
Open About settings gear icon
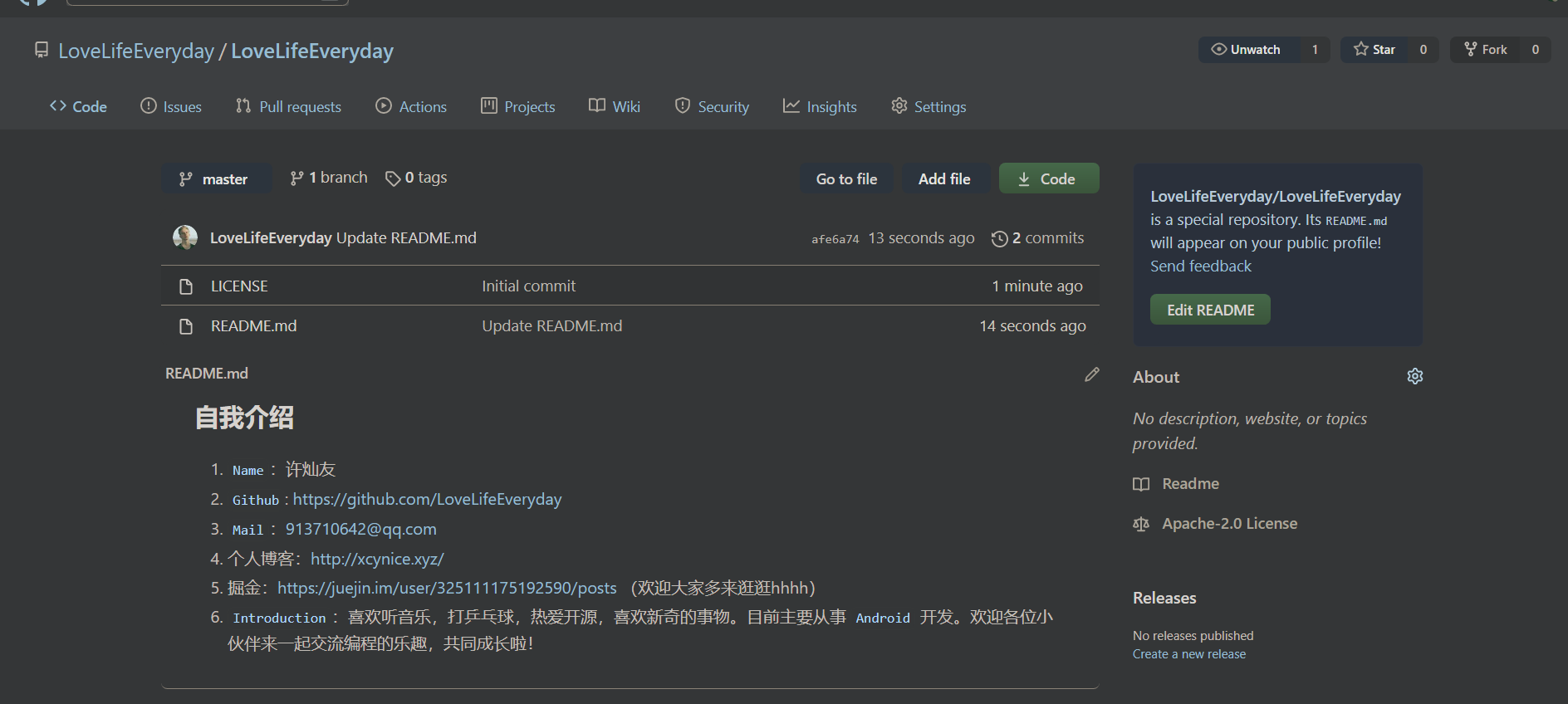click(x=1415, y=376)
